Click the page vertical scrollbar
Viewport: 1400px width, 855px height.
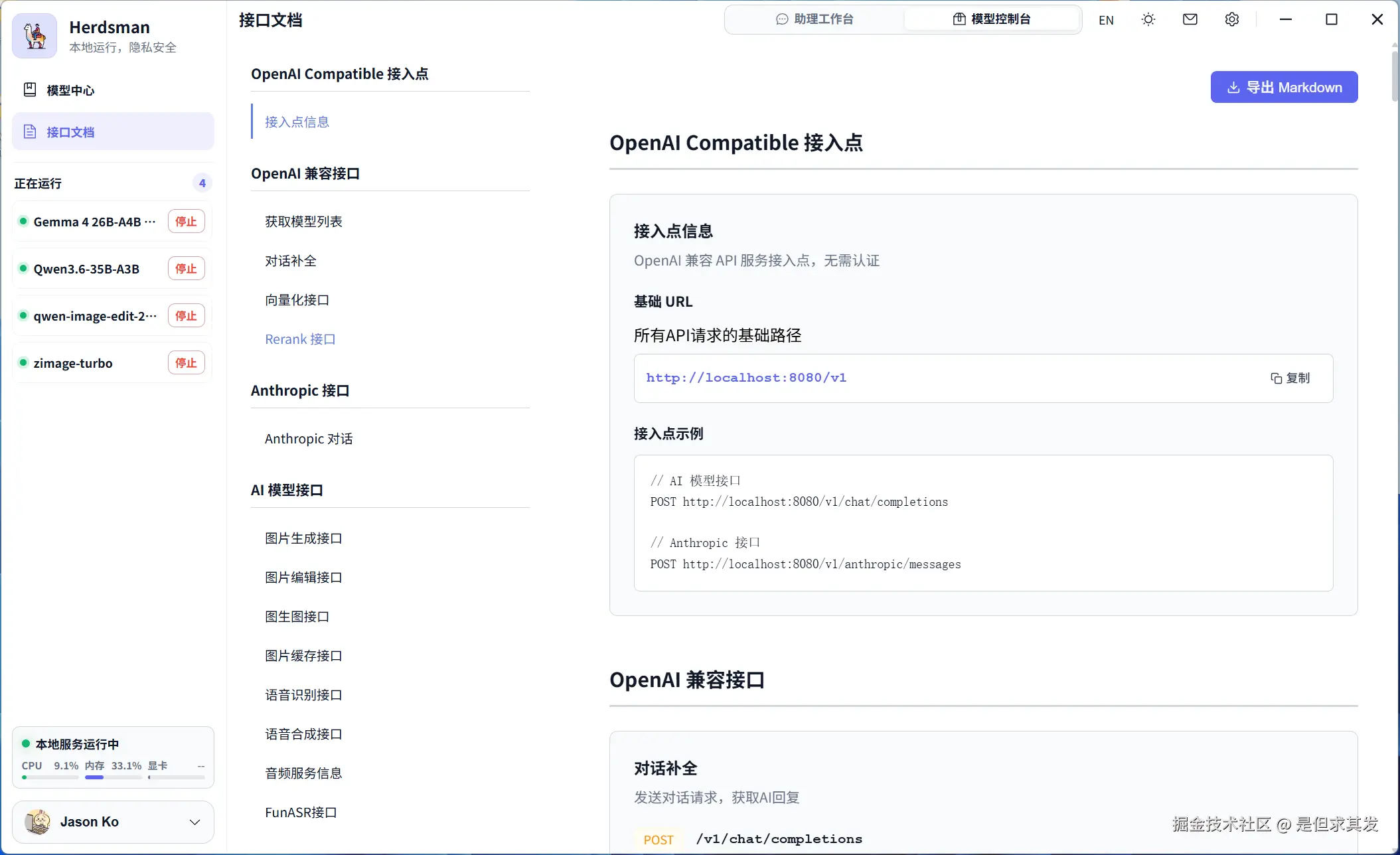pos(1395,76)
